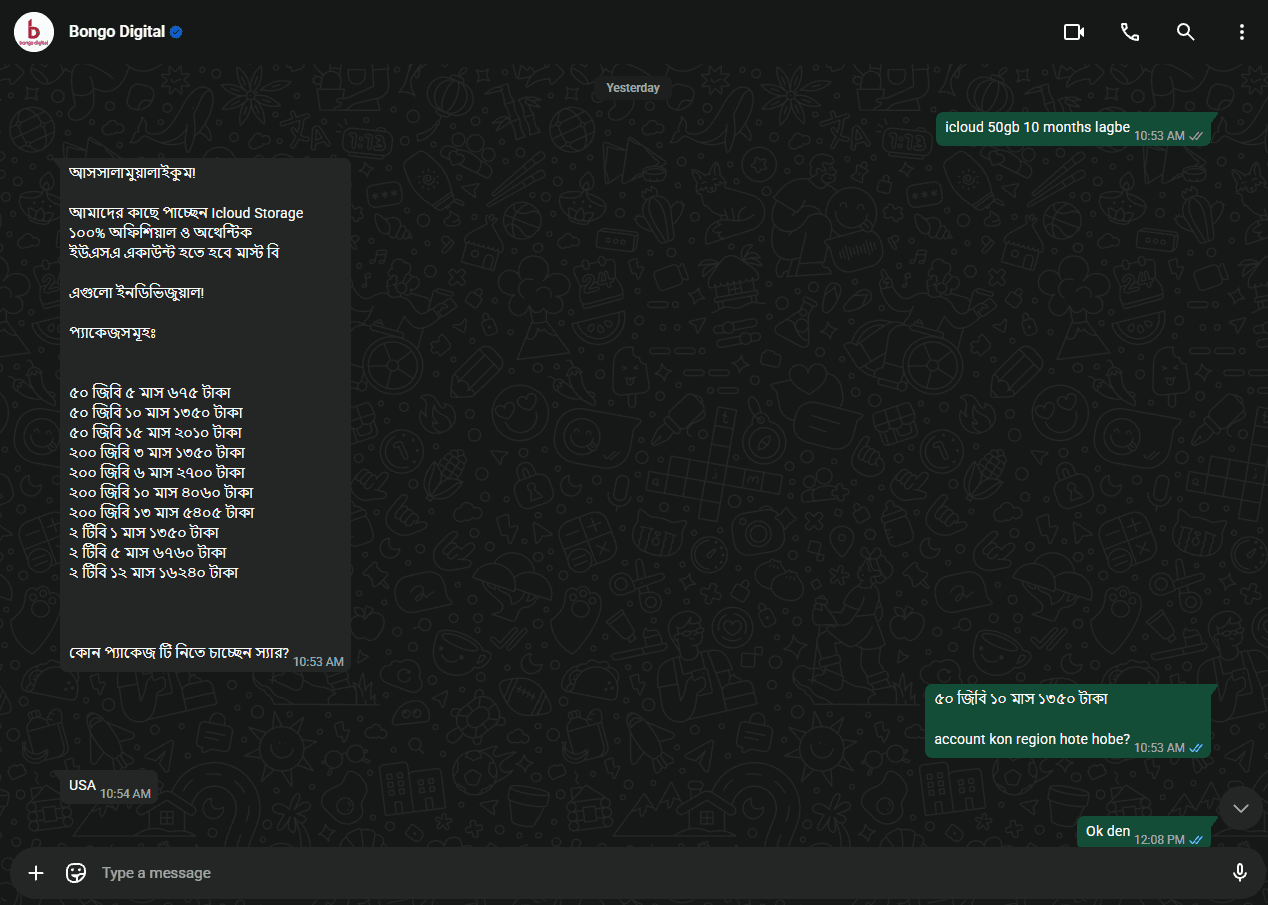Click the price line "২০০ জিবি ১৩ মাস ৫৪০৫ টাকা"
This screenshot has height=905, width=1268.
pyautogui.click(x=161, y=512)
